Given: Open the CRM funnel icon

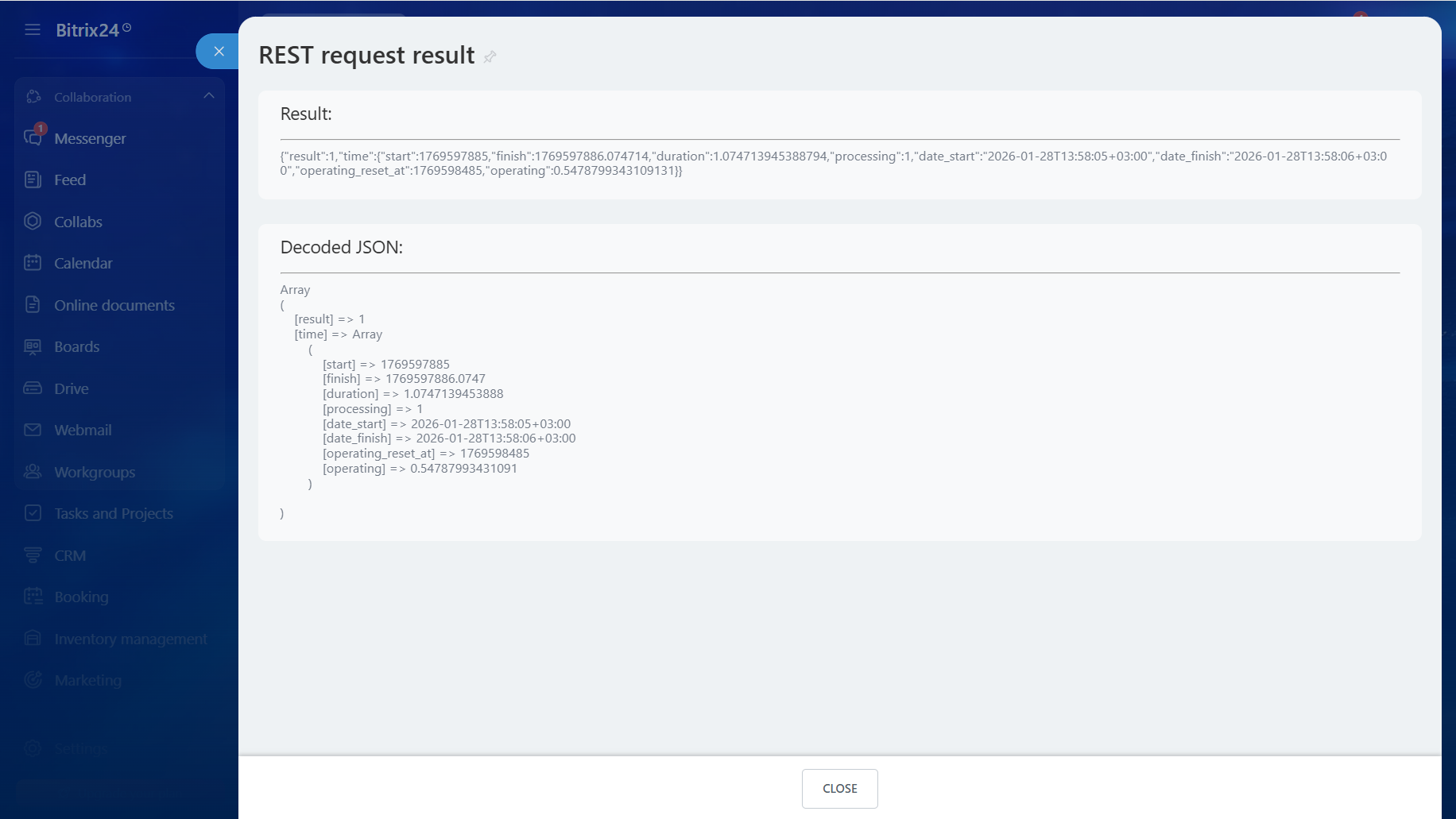Looking at the screenshot, I should [x=33, y=554].
